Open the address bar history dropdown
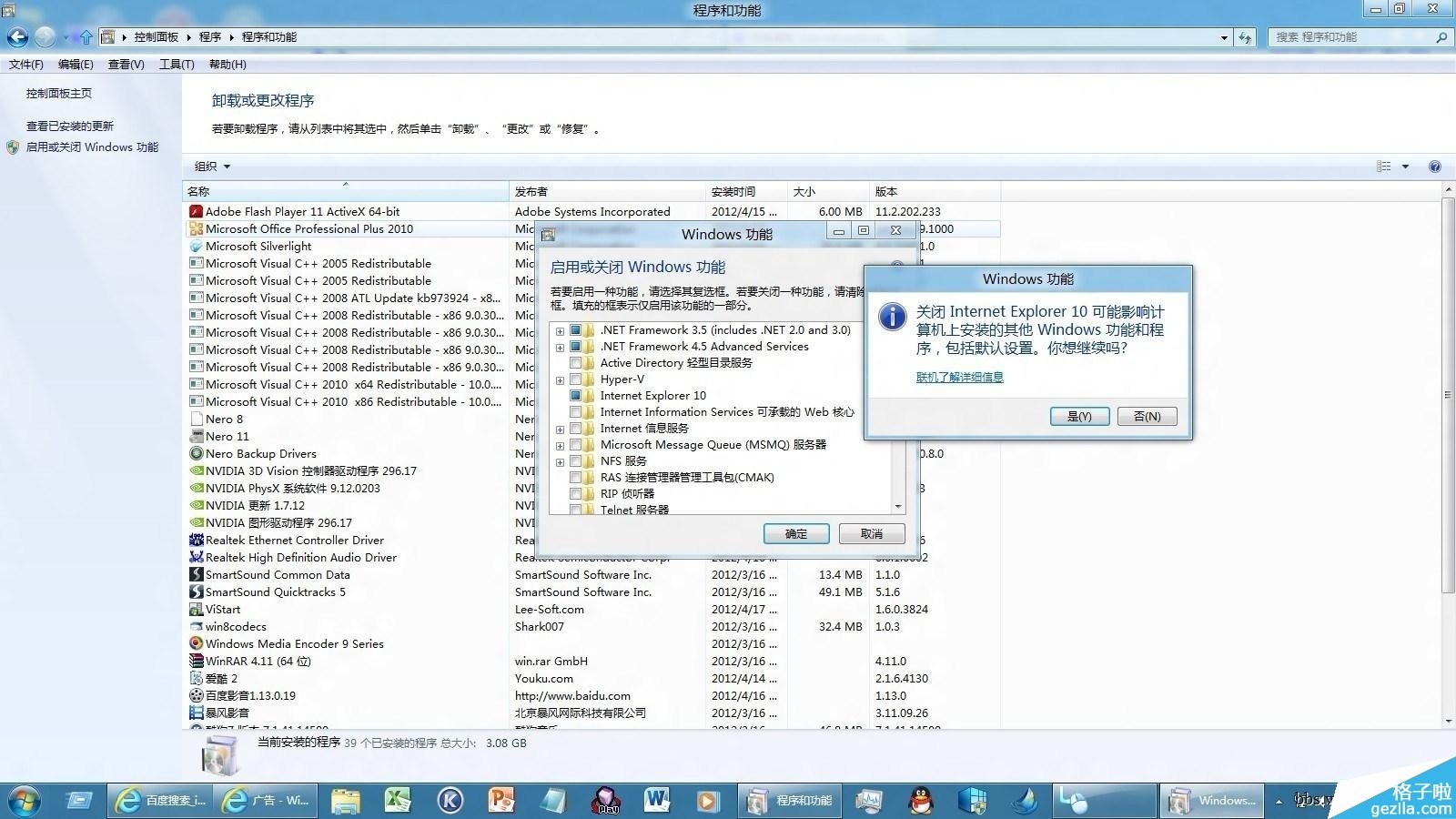 coord(1224,37)
